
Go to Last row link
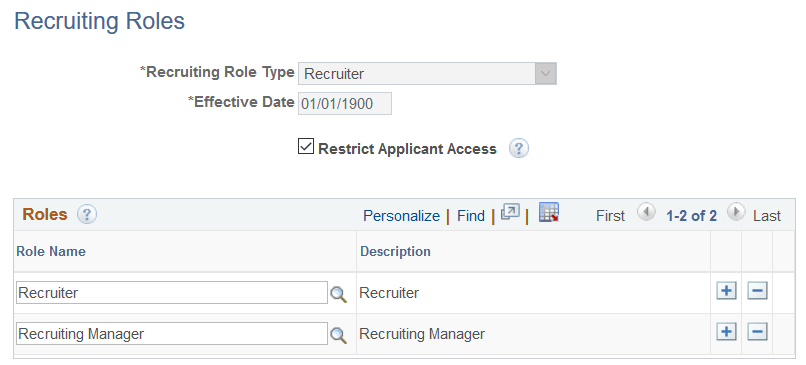point(767,216)
